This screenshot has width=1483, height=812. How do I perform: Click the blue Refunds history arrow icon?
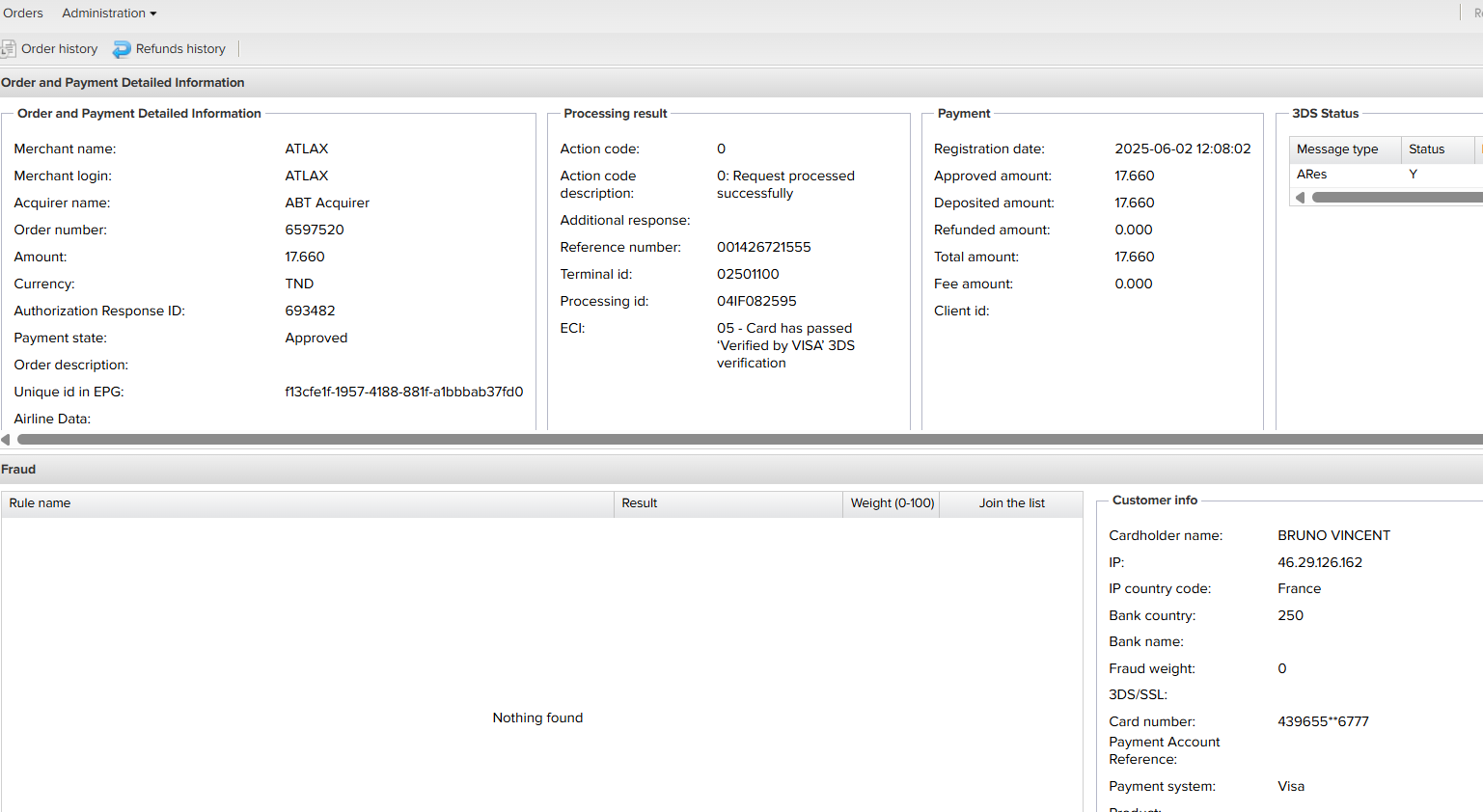coord(122,49)
